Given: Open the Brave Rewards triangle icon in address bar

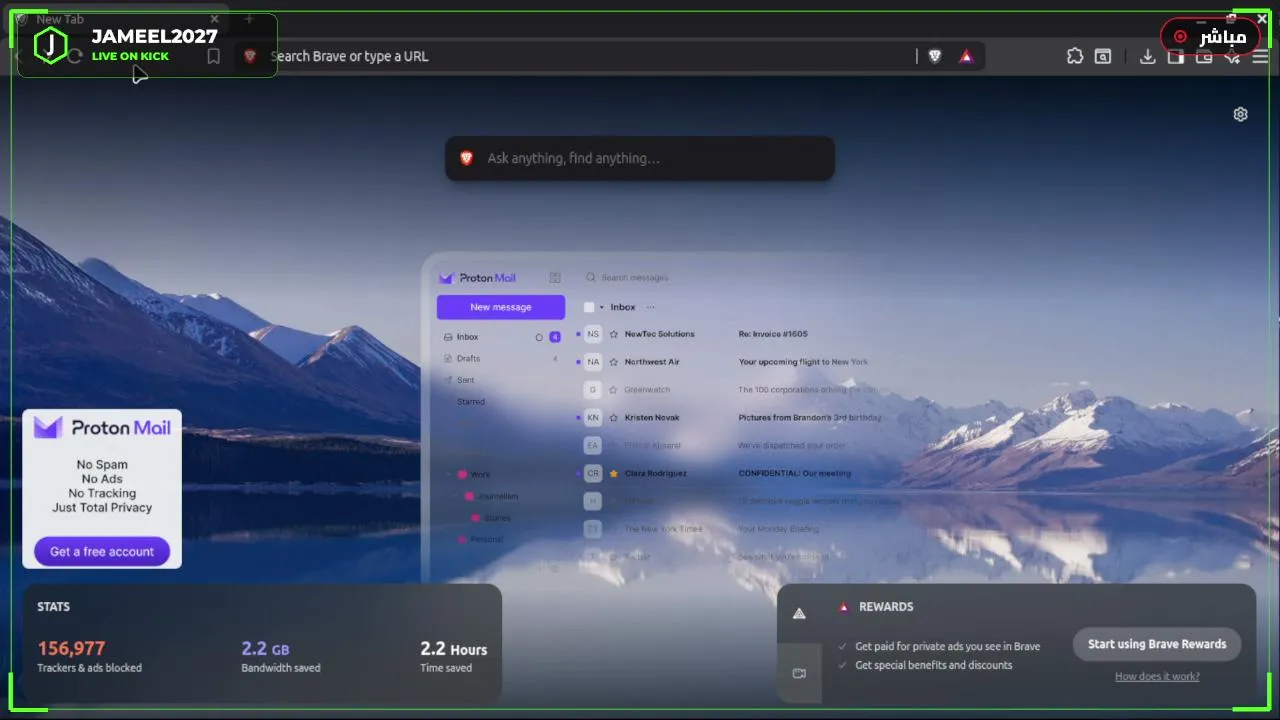Looking at the screenshot, I should [x=966, y=57].
